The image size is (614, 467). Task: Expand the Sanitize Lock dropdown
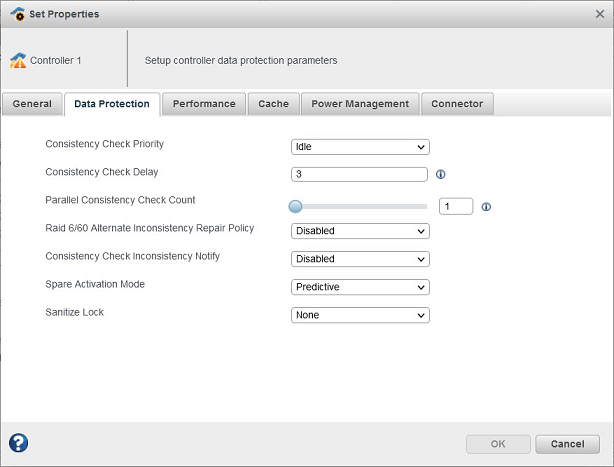pyautogui.click(x=360, y=315)
